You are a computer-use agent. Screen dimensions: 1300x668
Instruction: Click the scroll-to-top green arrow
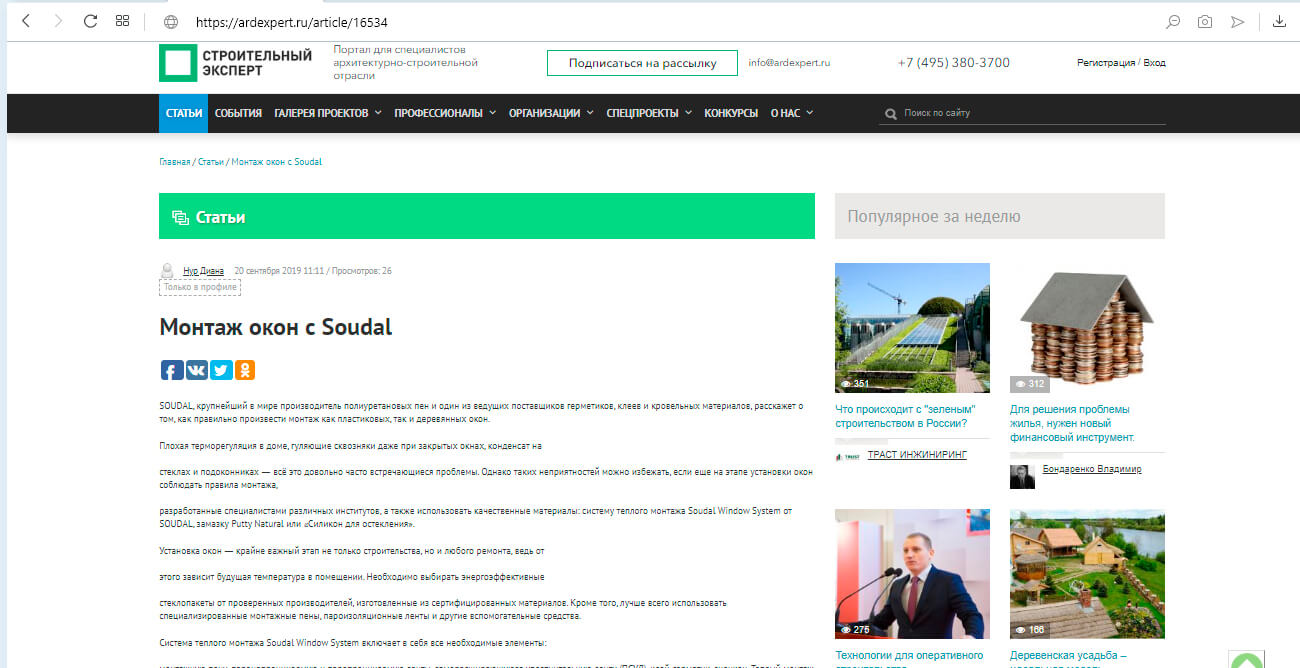[1247, 660]
